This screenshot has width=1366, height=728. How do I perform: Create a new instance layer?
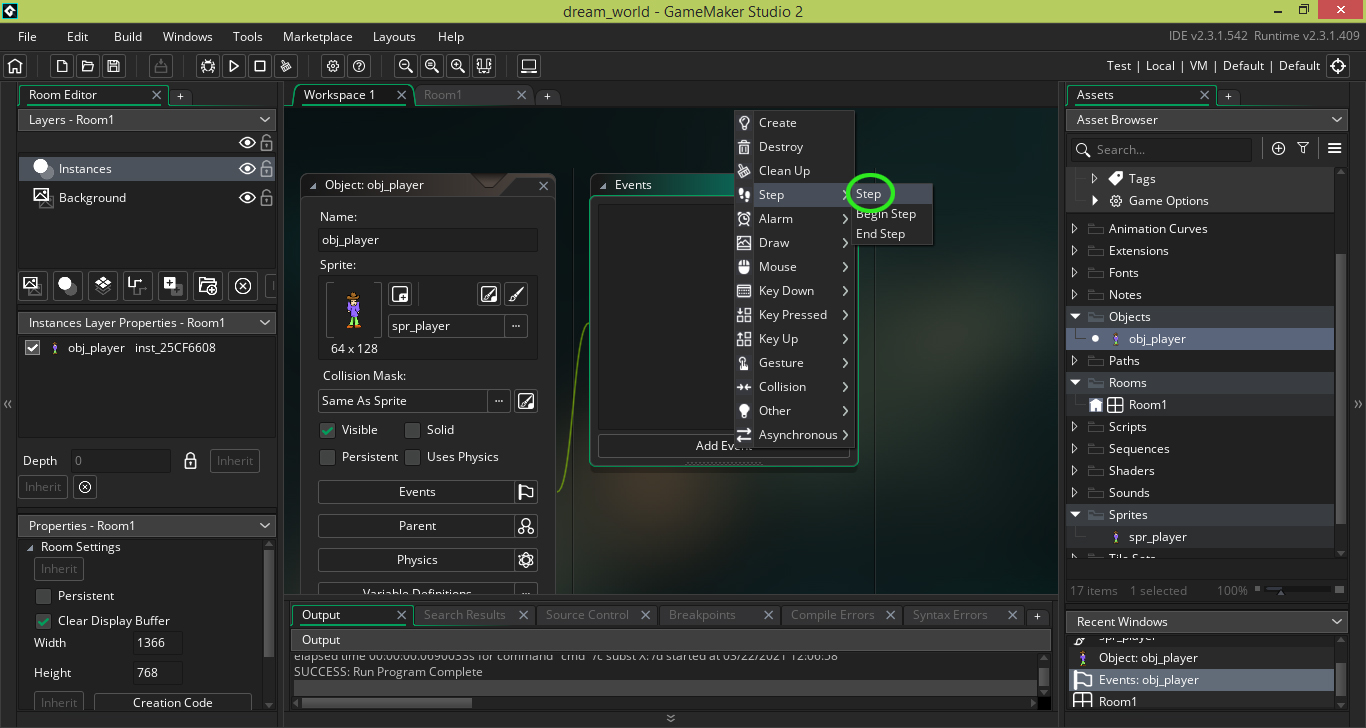(67, 286)
